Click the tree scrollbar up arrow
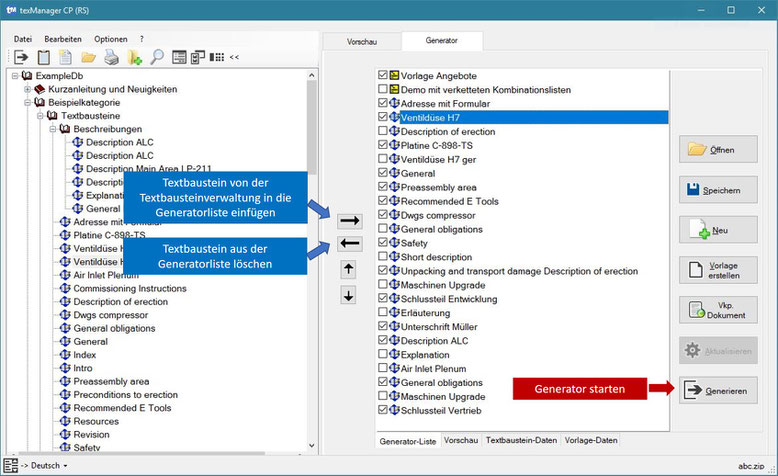Viewport: 778px width, 476px height. point(312,75)
